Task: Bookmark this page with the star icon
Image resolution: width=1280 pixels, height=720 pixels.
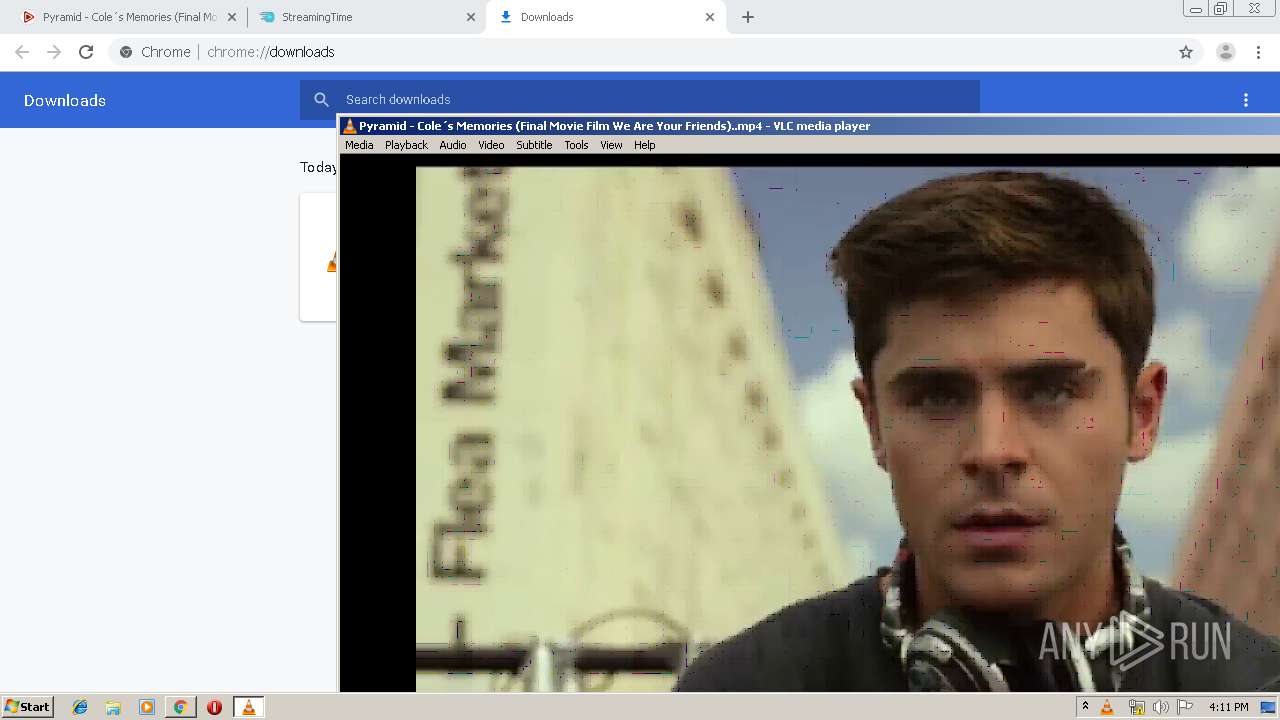Action: coord(1186,52)
